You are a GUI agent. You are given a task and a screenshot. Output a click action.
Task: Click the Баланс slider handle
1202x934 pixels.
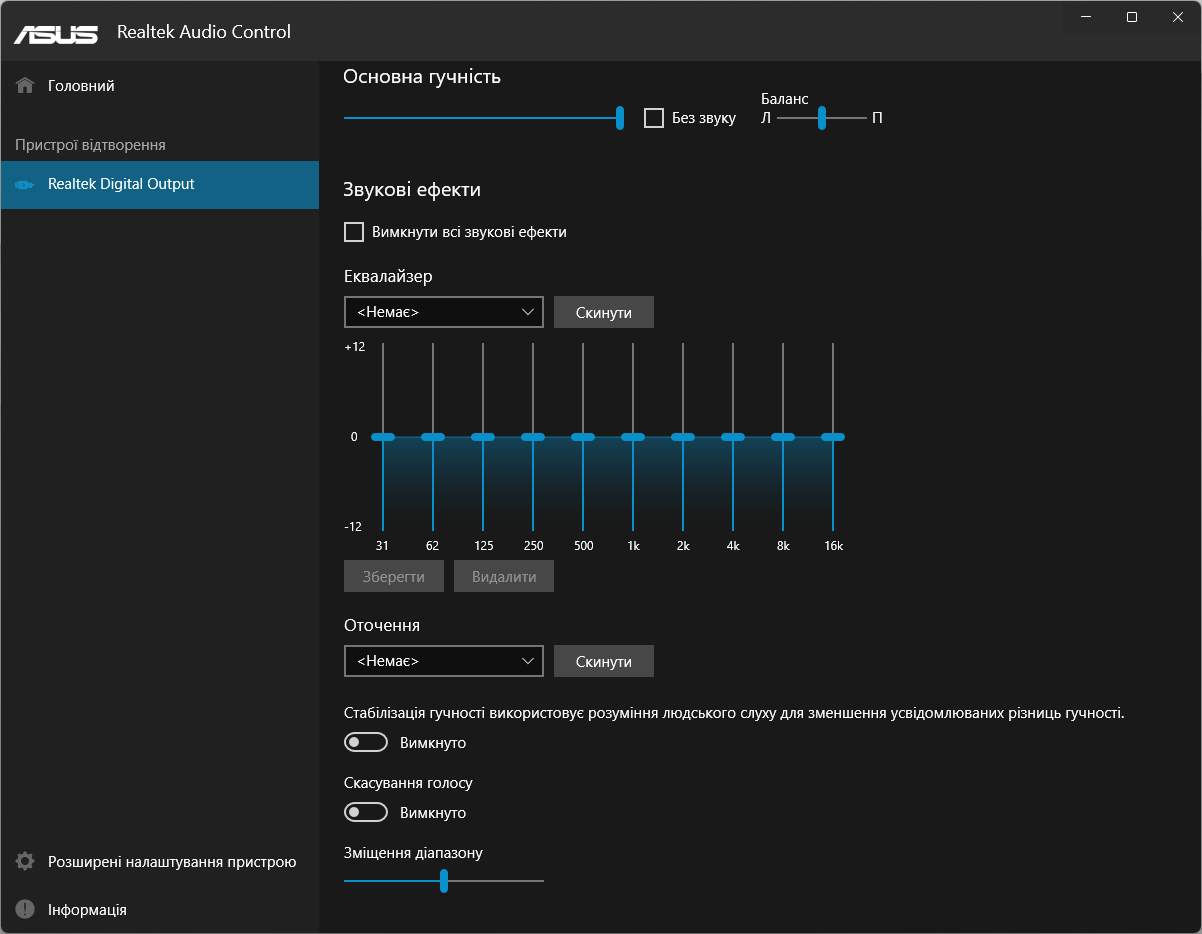pos(822,117)
